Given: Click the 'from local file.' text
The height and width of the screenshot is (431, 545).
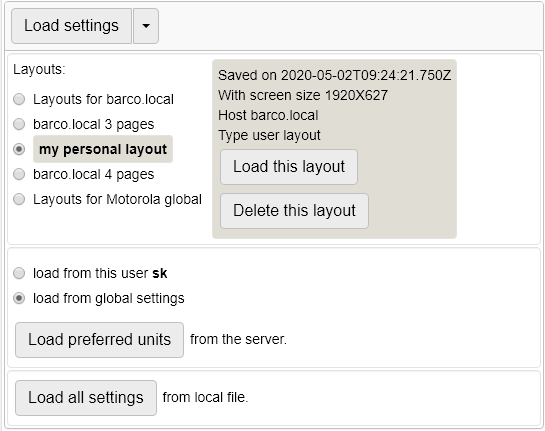Looking at the screenshot, I should [205, 397].
